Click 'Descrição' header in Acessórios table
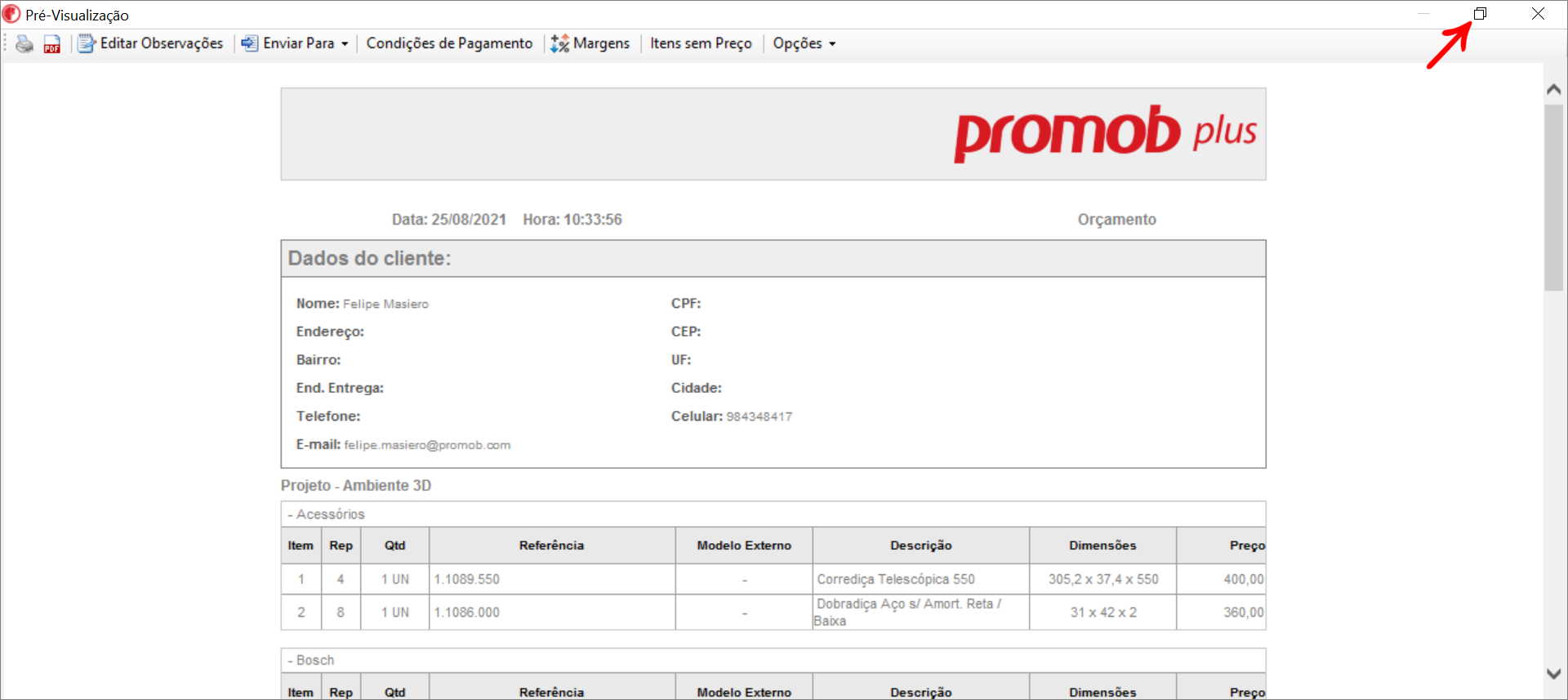 tap(921, 546)
